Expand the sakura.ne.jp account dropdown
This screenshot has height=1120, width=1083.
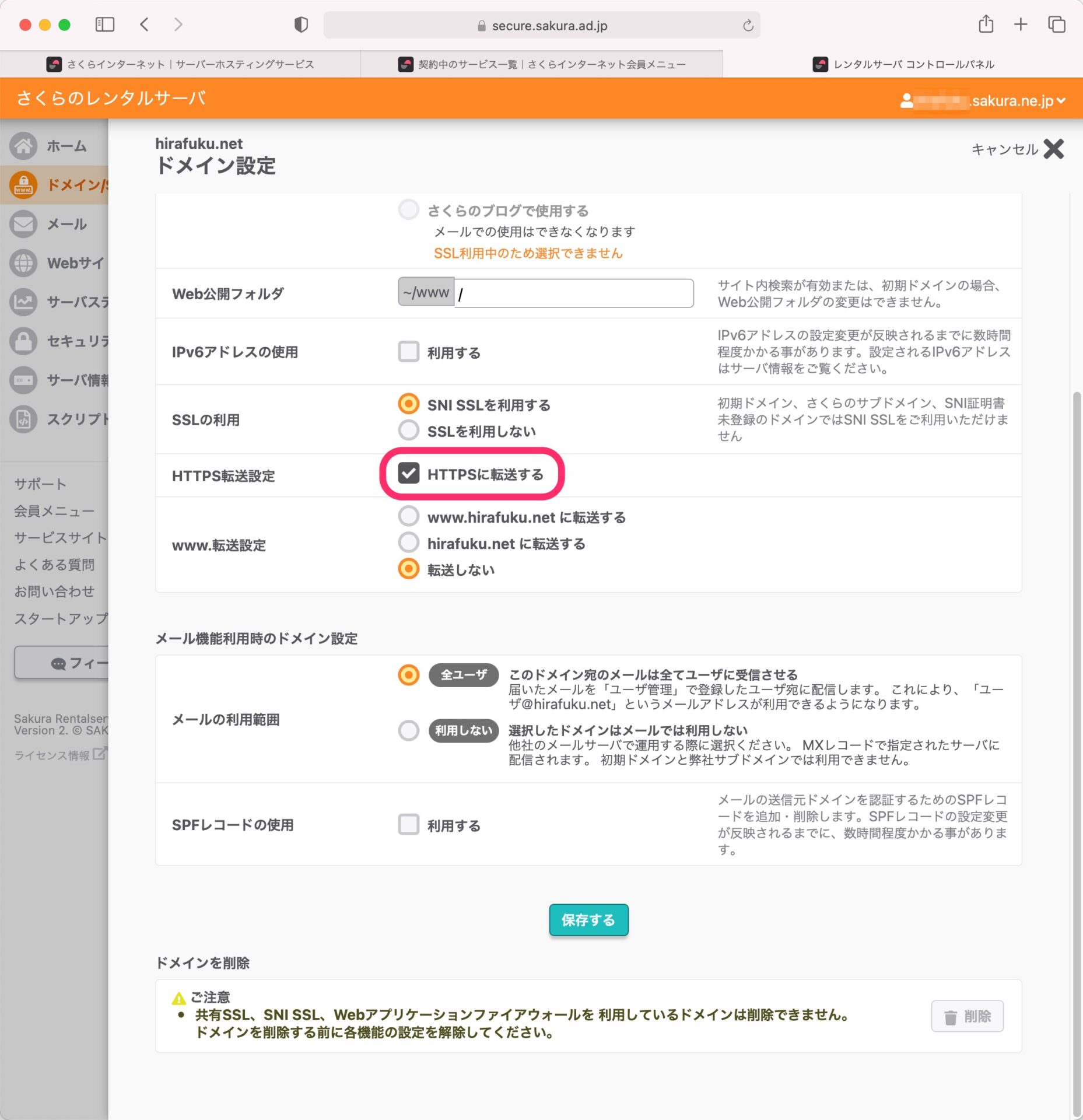pos(1060,100)
